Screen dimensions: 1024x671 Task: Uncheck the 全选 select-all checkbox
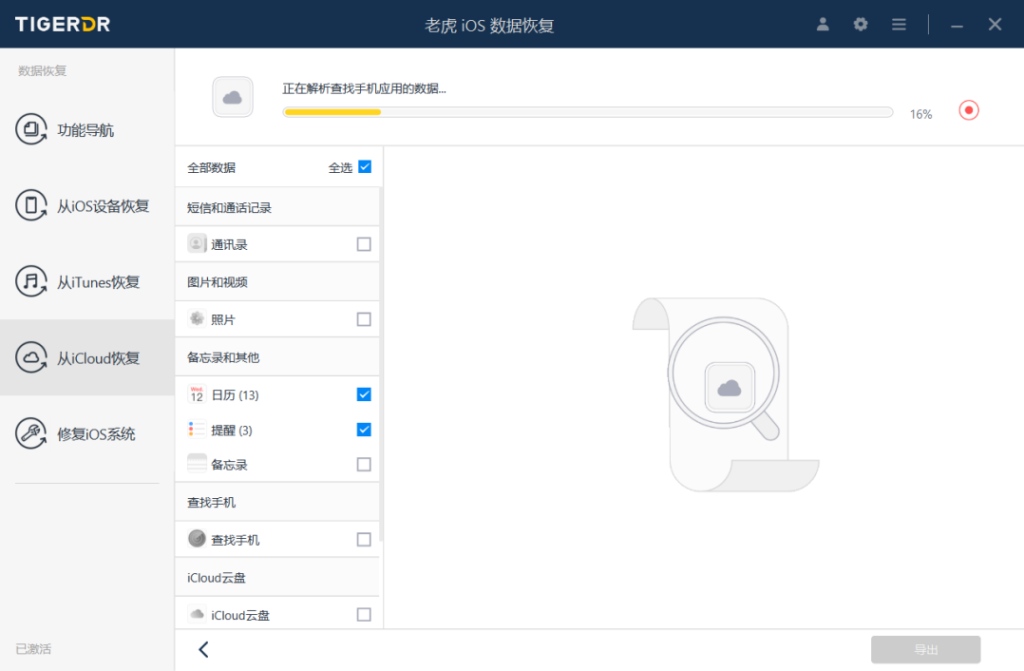[x=365, y=167]
